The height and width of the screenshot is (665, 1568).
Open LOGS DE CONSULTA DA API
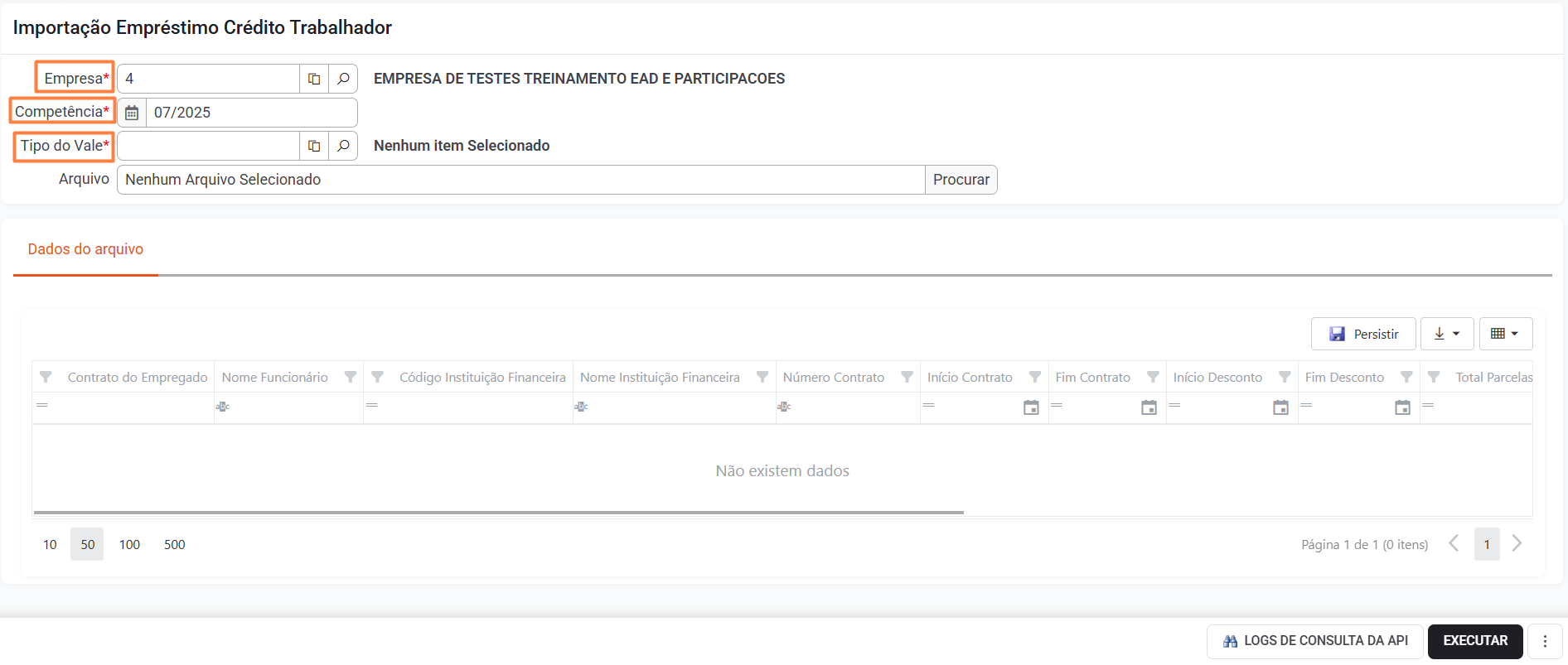point(1315,641)
